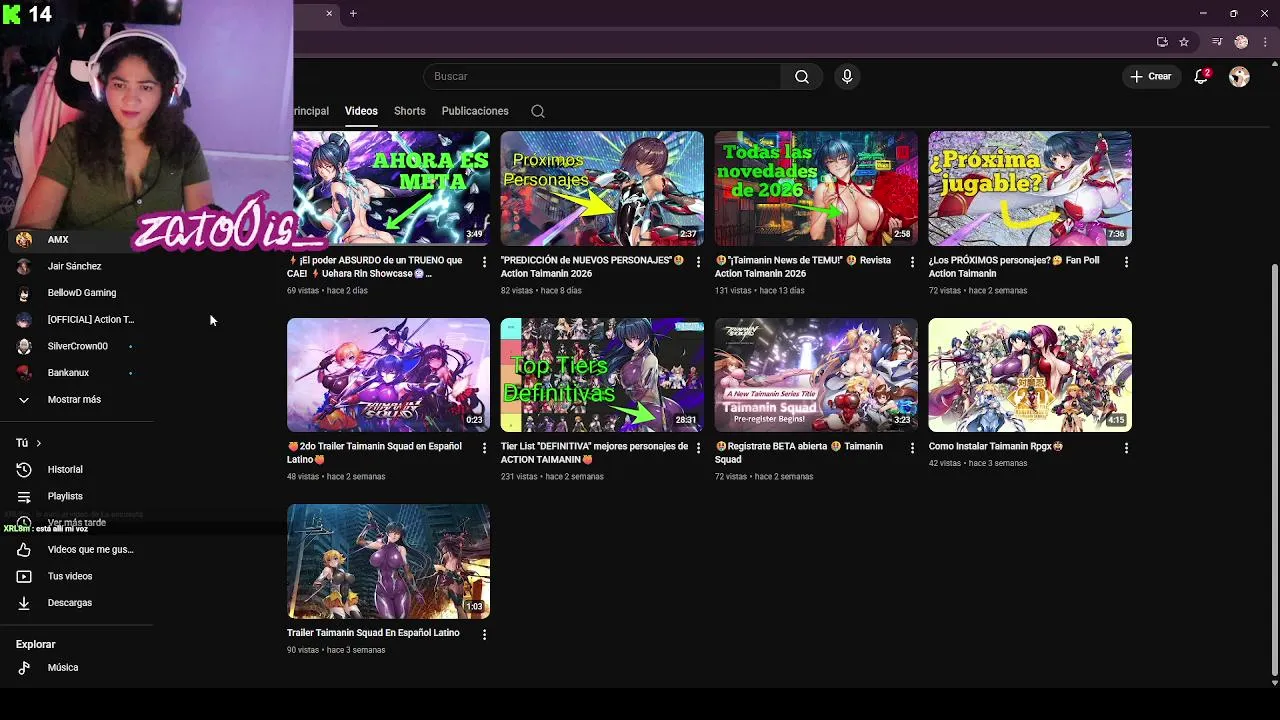Expand the Tú section chevron
Viewport: 1280px width, 720px height.
pyautogui.click(x=39, y=443)
